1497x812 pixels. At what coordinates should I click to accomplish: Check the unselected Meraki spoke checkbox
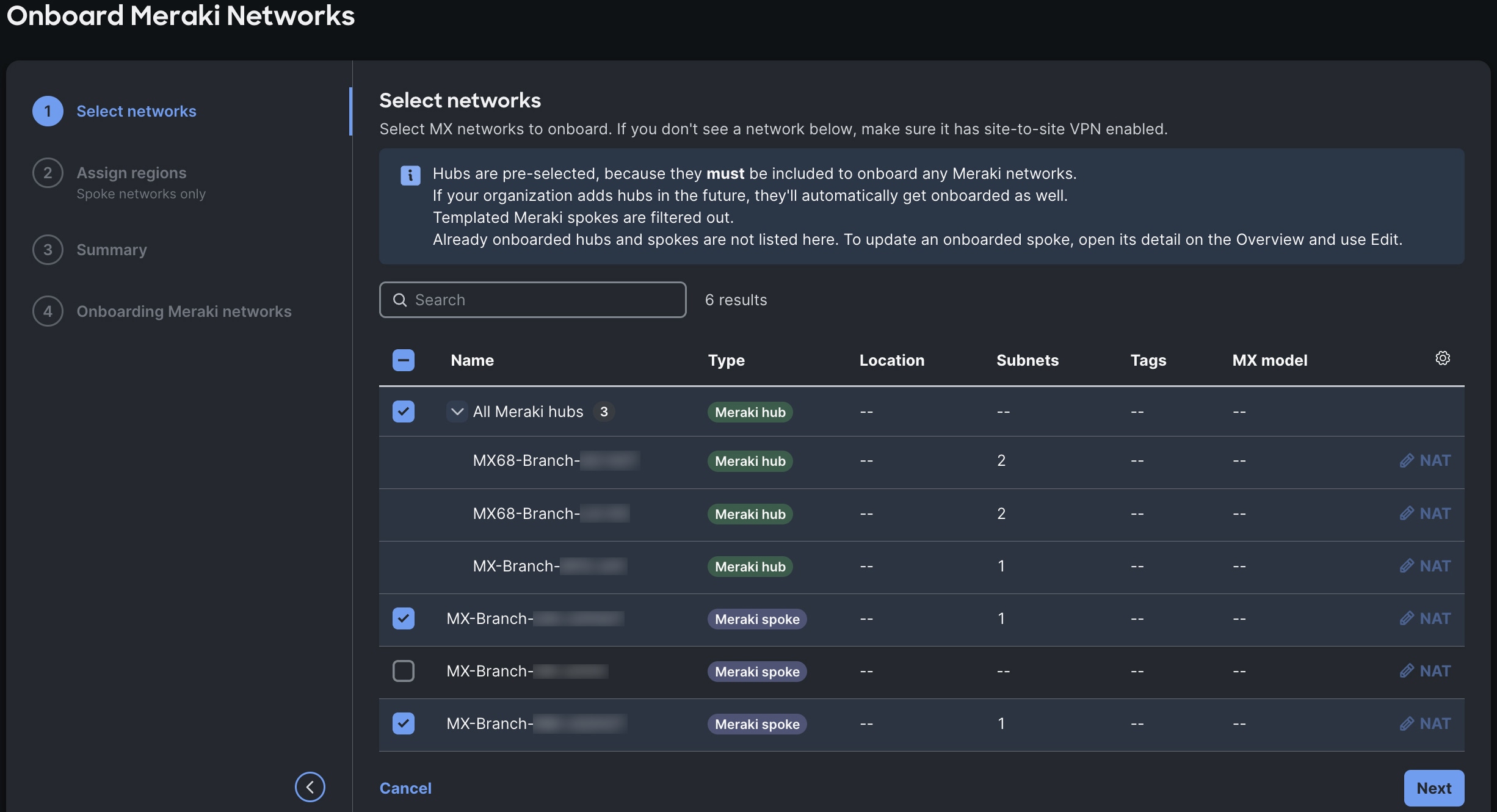[404, 671]
